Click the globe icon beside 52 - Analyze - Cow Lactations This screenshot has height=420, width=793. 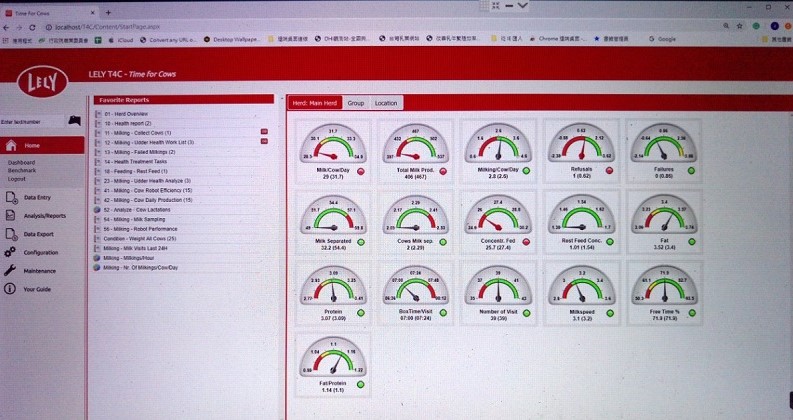tap(97, 209)
